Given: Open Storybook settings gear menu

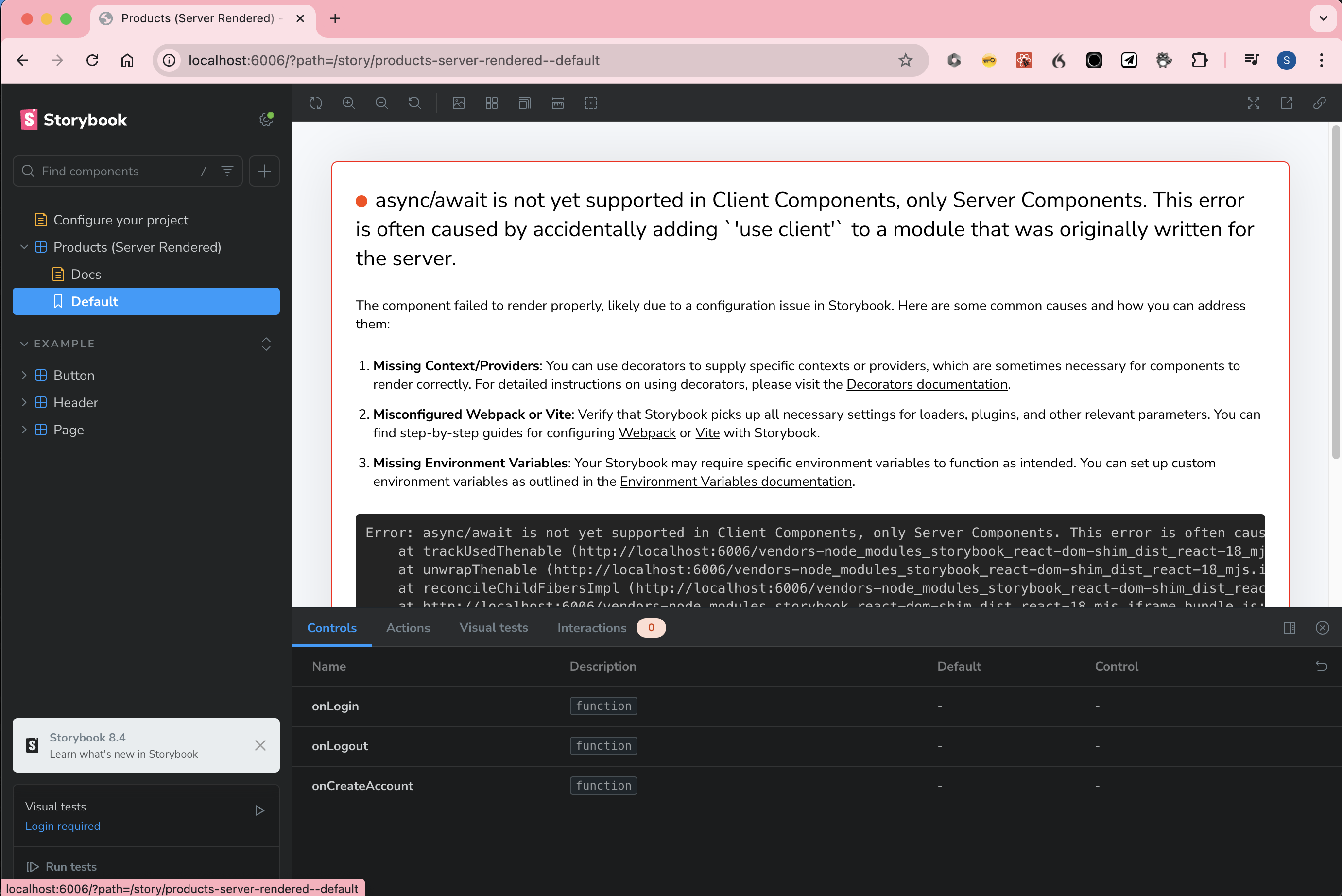Looking at the screenshot, I should click(x=266, y=119).
